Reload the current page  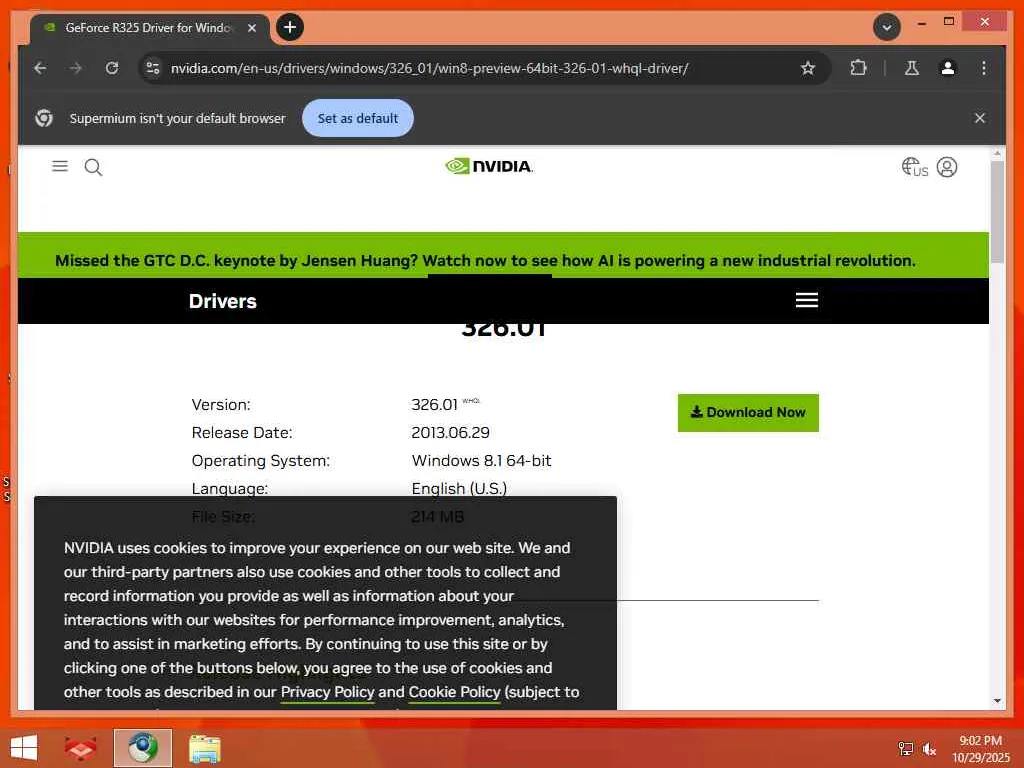pyautogui.click(x=112, y=68)
